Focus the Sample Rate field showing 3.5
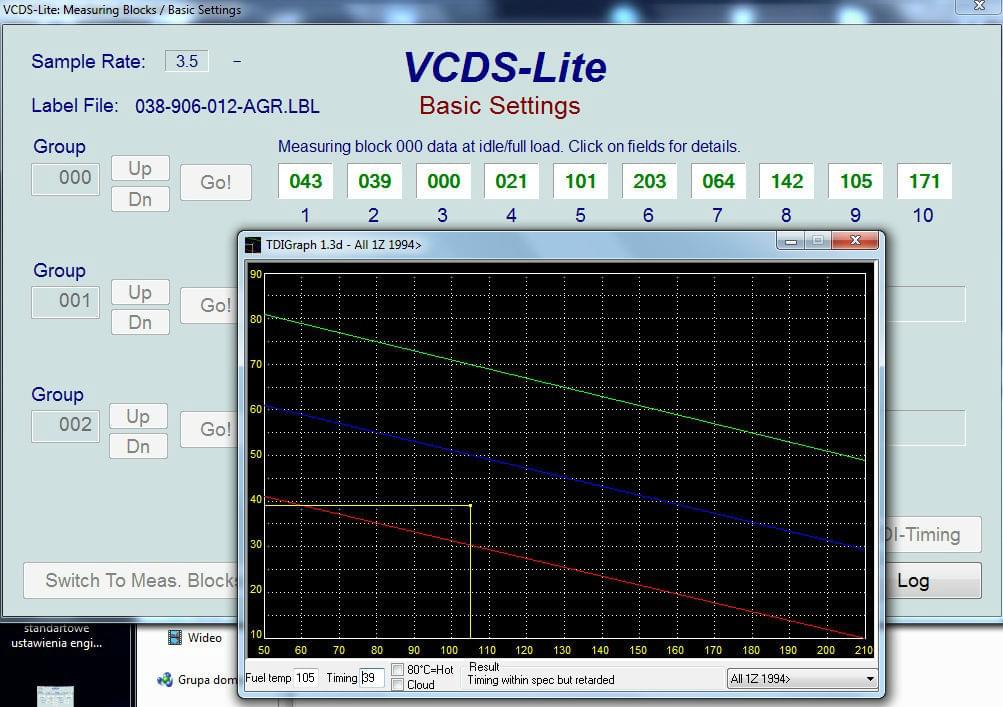Image resolution: width=1003 pixels, height=707 pixels. 187,61
